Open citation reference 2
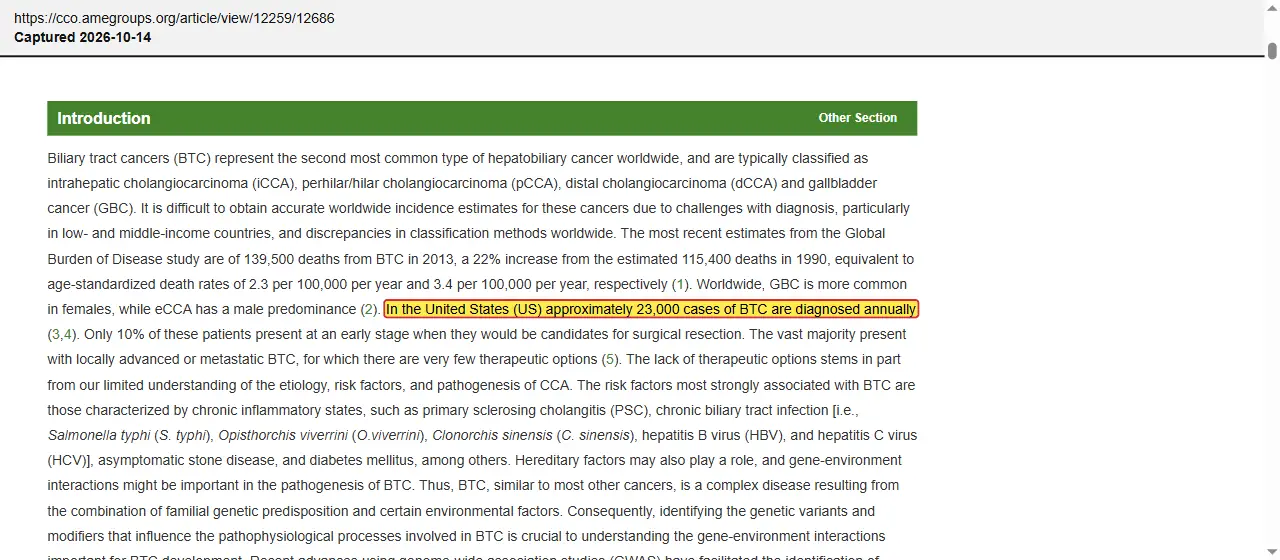This screenshot has height=560, width=1280. click(x=369, y=310)
